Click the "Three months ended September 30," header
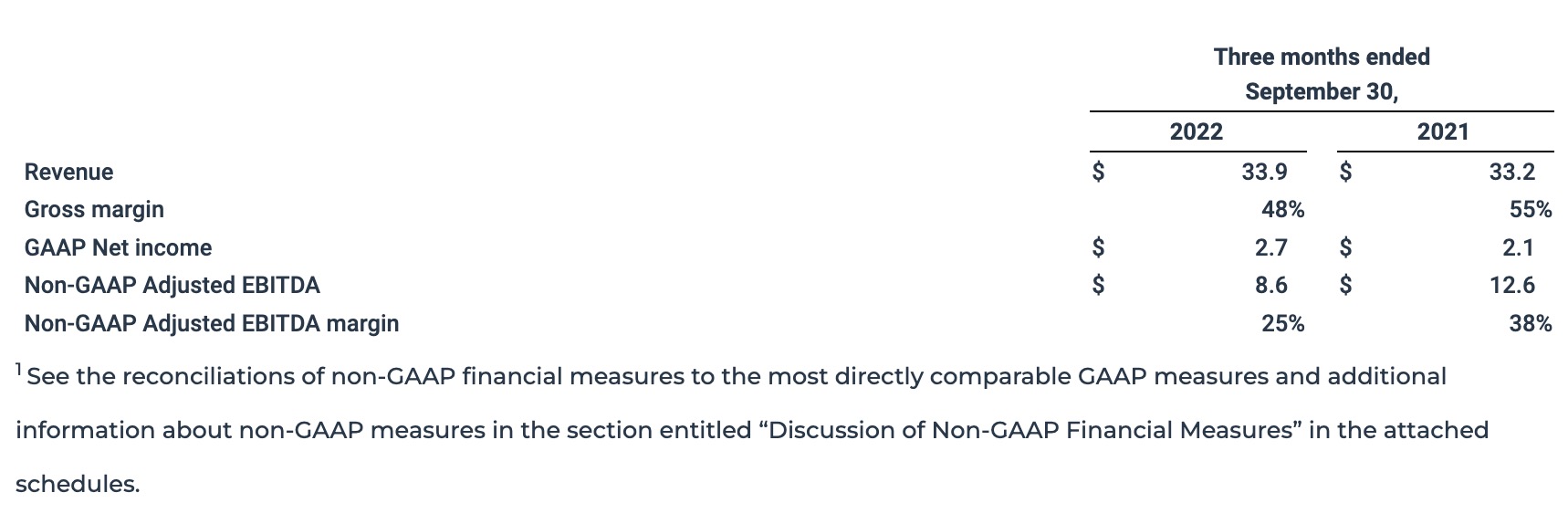 click(x=1321, y=74)
